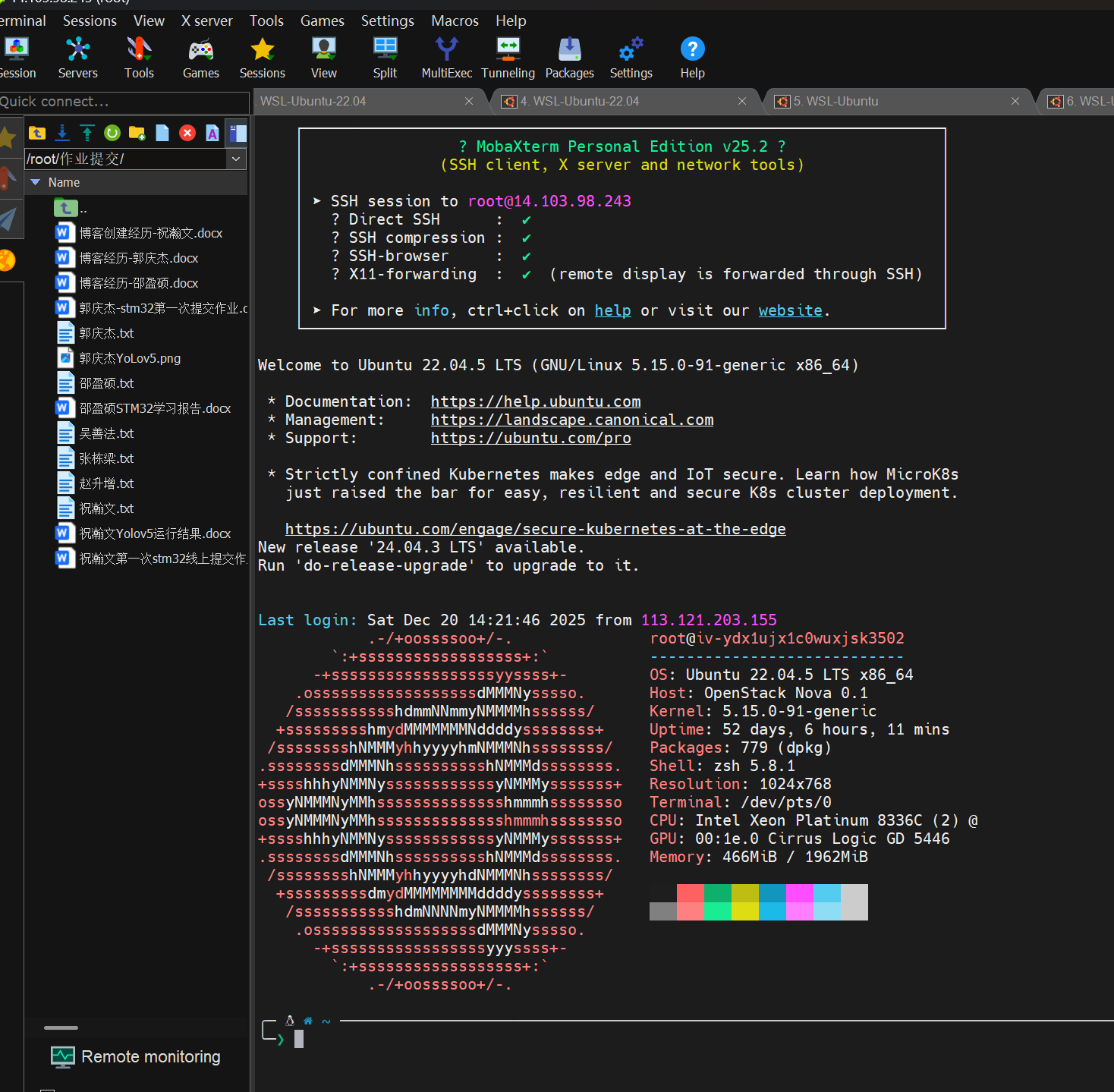Expand the SFTP path dropdown
Image resolution: width=1114 pixels, height=1092 pixels.
pos(236,159)
